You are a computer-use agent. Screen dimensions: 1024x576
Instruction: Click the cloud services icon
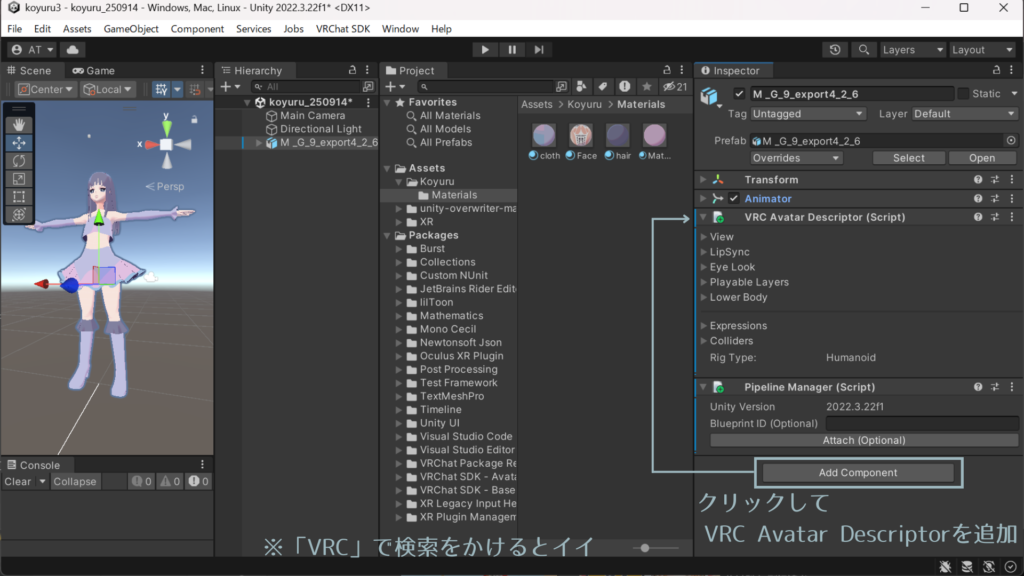(x=74, y=49)
